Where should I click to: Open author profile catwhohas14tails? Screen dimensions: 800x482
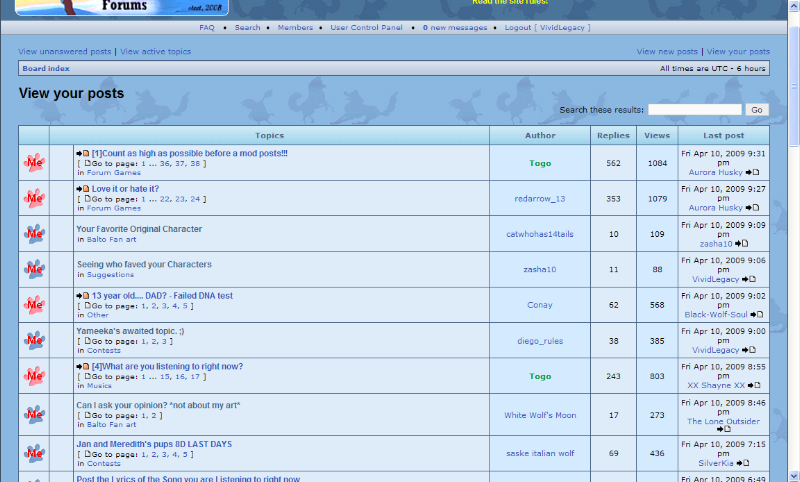540,234
